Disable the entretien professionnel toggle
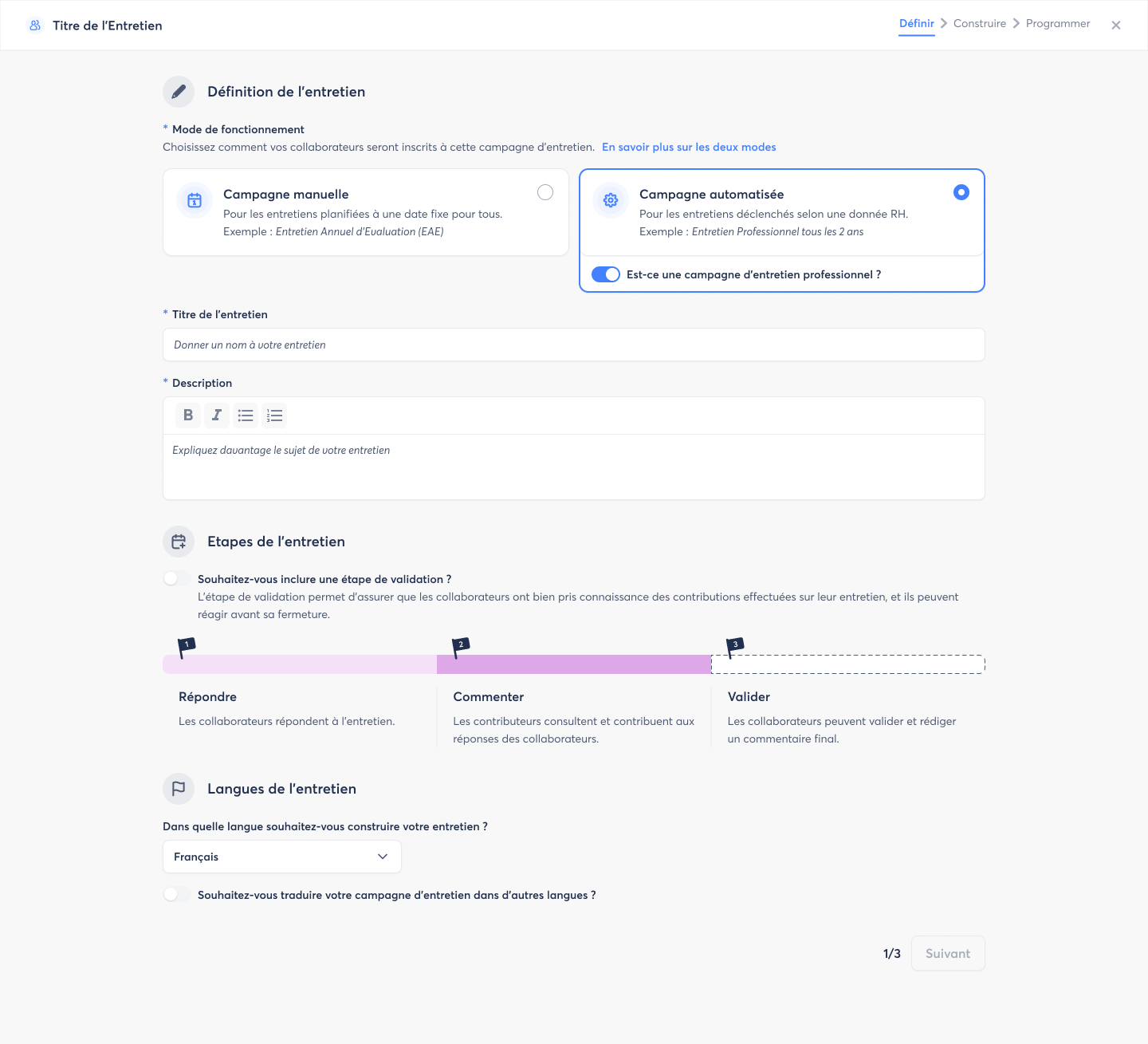Image resolution: width=1148 pixels, height=1044 pixels. pos(606,274)
